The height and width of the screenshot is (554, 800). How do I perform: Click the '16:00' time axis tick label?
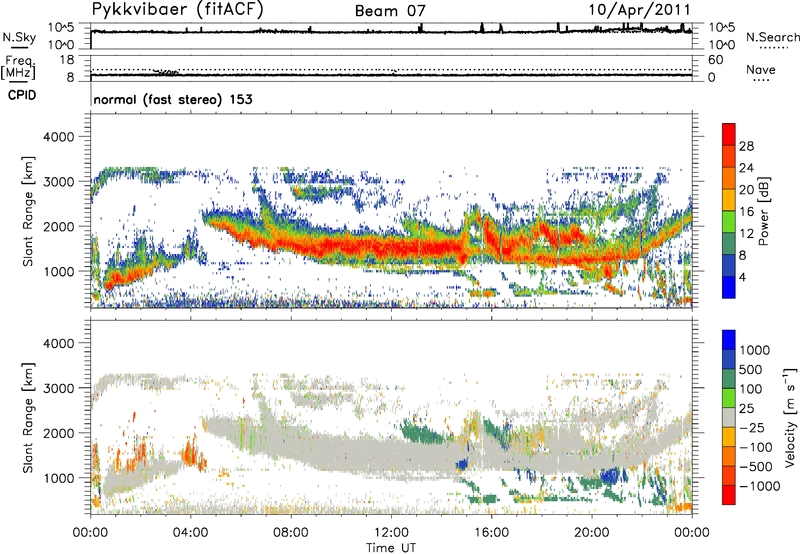491,533
